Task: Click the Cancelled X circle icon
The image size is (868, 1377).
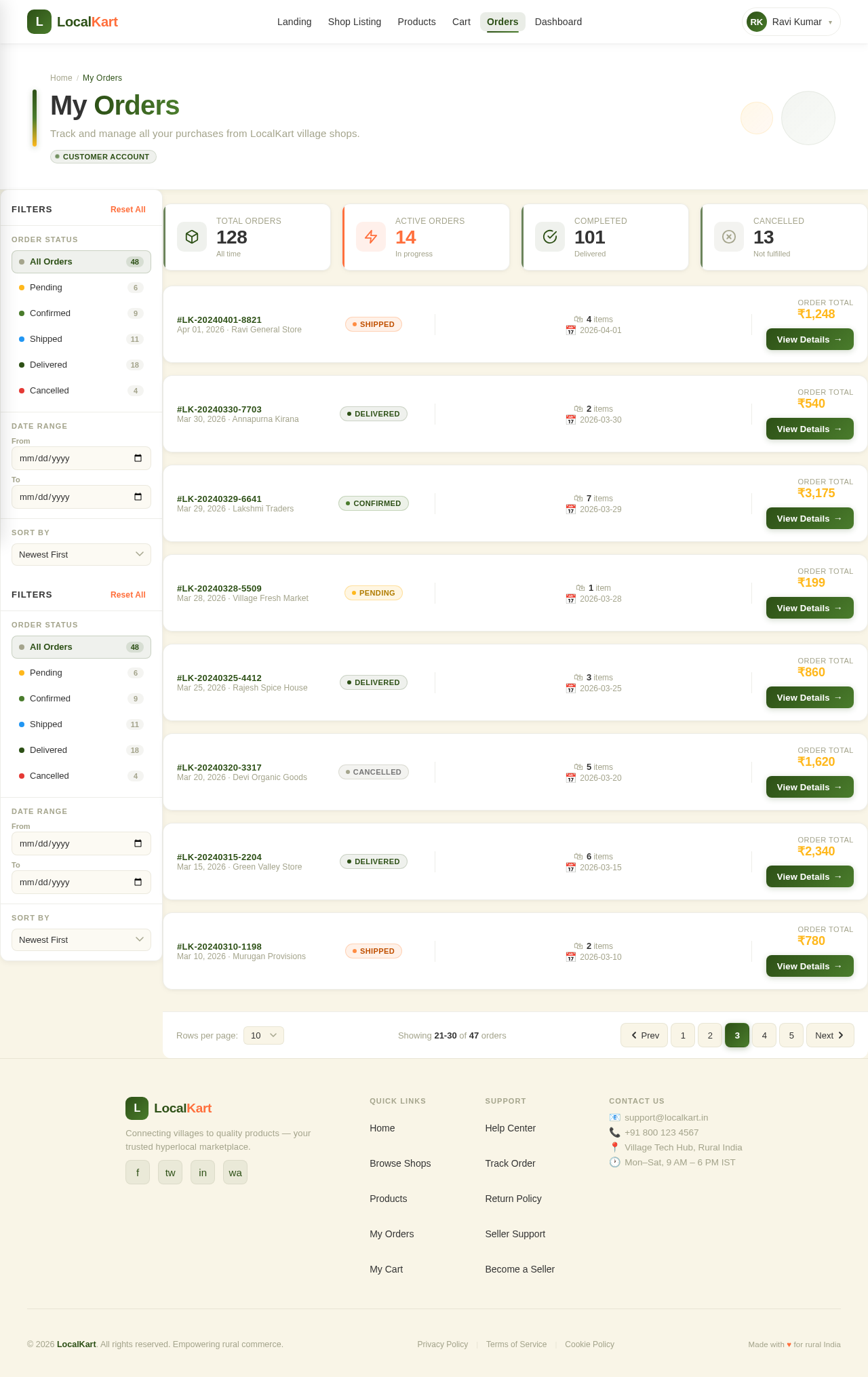Action: click(x=729, y=237)
